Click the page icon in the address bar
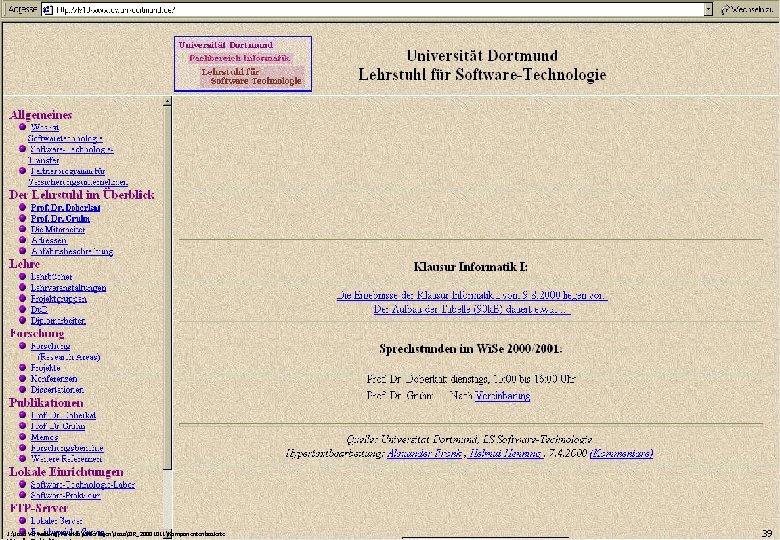Image resolution: width=780 pixels, height=540 pixels. pyautogui.click(x=48, y=9)
